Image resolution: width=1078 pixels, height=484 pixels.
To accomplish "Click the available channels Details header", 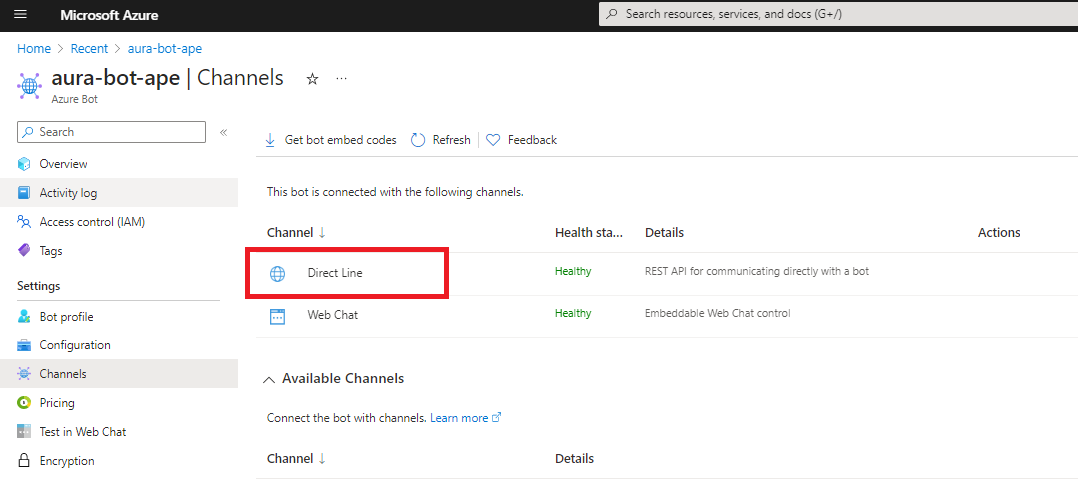I will pyautogui.click(x=575, y=459).
